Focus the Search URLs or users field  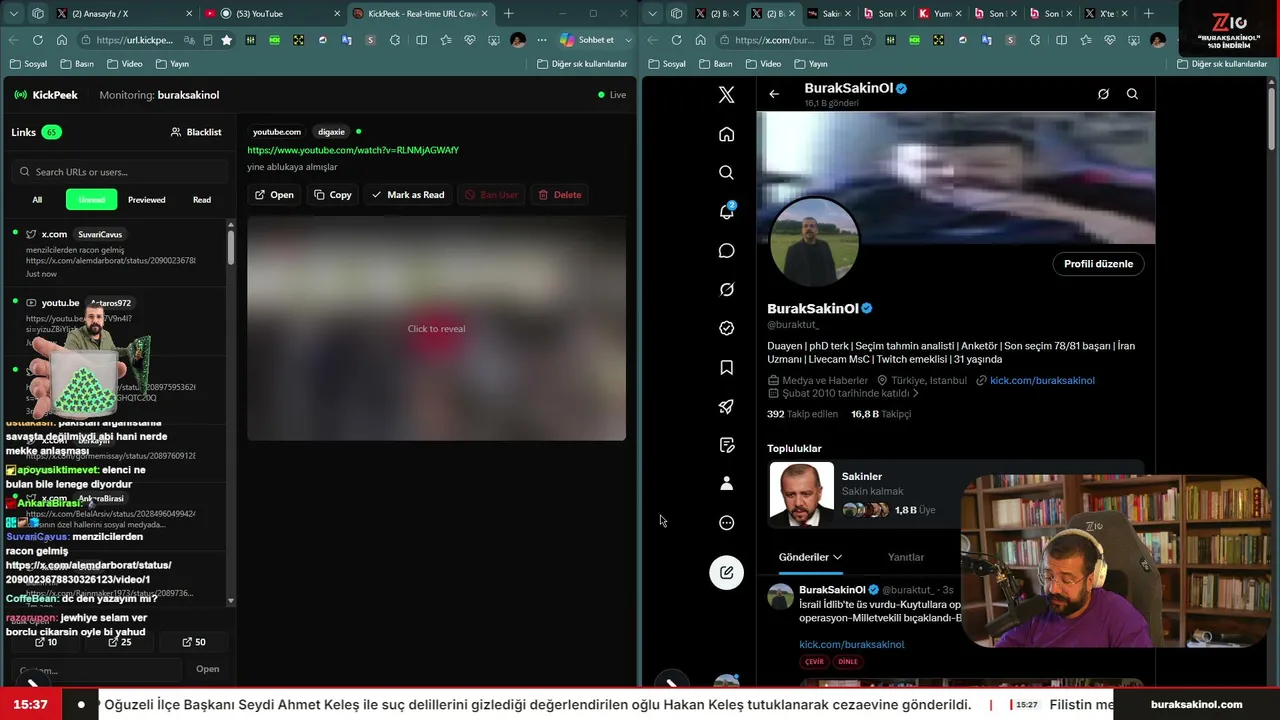121,172
